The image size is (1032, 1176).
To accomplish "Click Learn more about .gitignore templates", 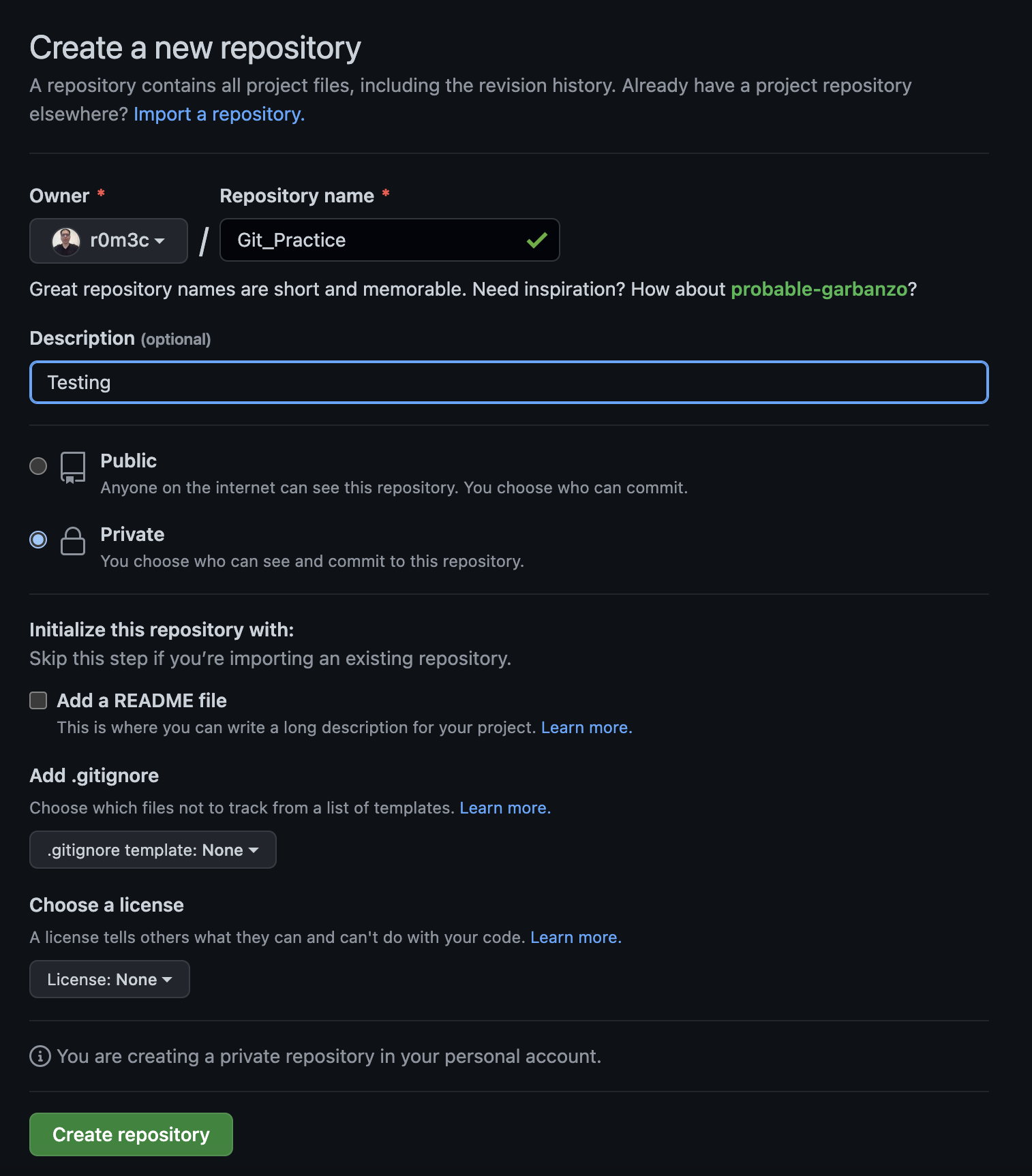I will [504, 807].
